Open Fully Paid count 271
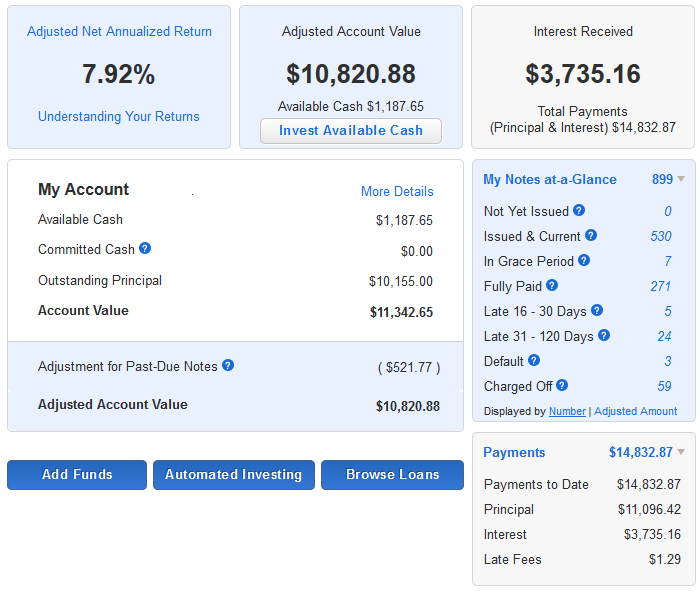Screen dimensions: 700x600 tap(661, 286)
